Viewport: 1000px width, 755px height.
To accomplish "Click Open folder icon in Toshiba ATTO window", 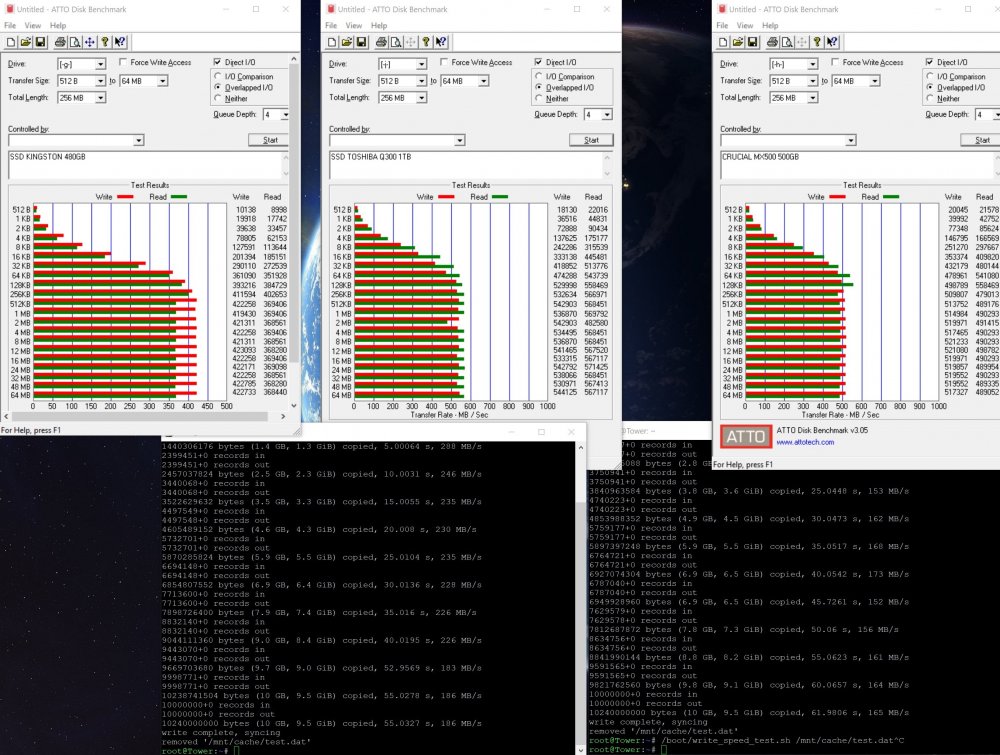I will click(x=346, y=42).
